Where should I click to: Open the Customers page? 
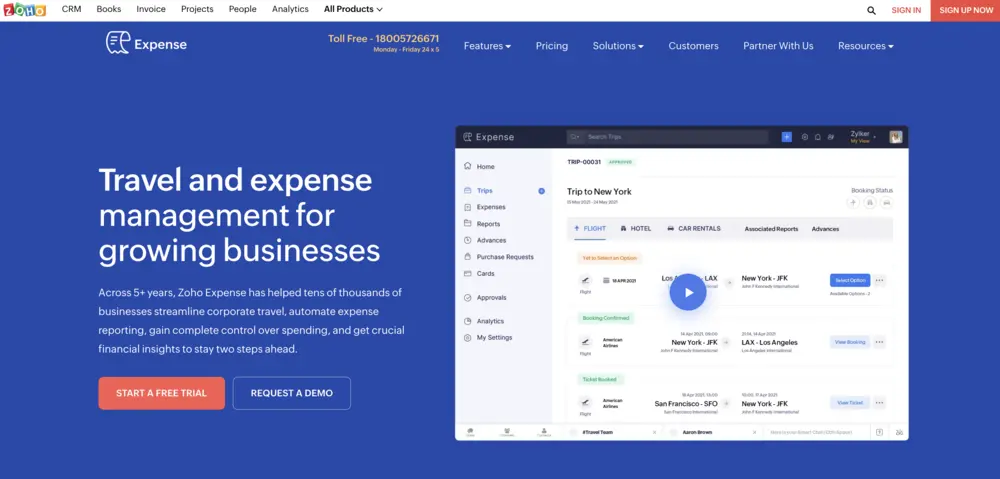click(693, 46)
